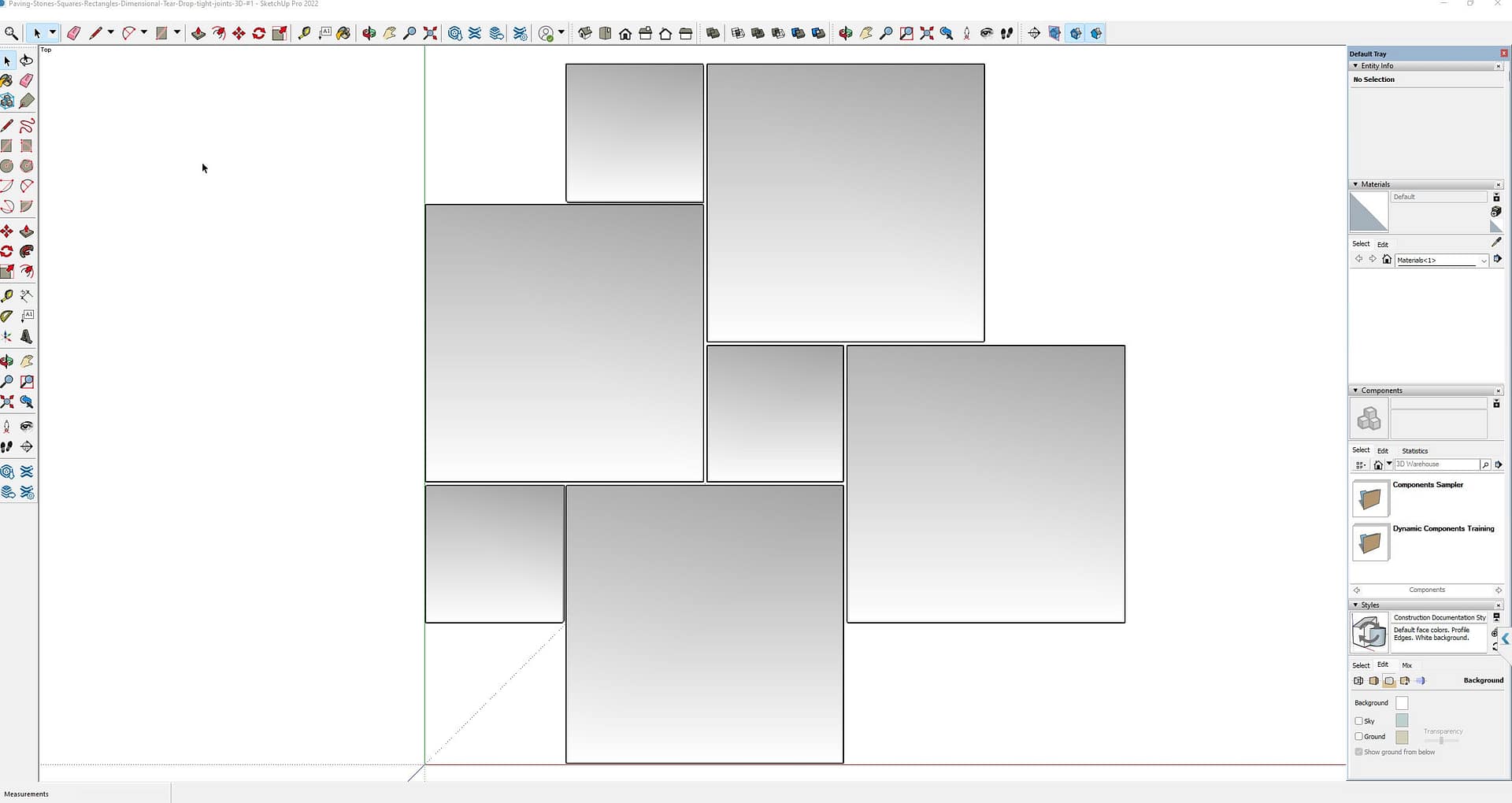This screenshot has height=803, width=1512.
Task: Select the 3D Text tool in left palette
Action: tap(27, 337)
